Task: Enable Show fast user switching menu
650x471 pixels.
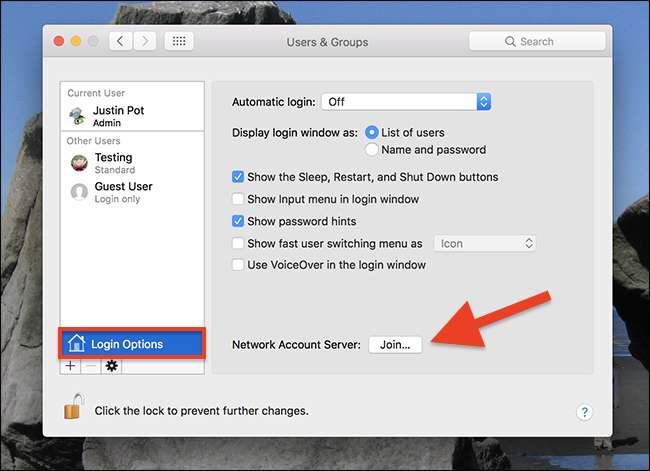Action: tap(238, 243)
